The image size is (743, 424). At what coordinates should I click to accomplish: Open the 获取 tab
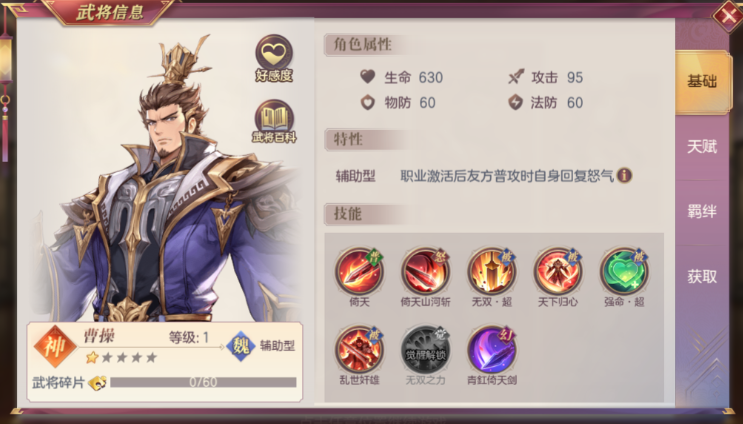pos(702,276)
